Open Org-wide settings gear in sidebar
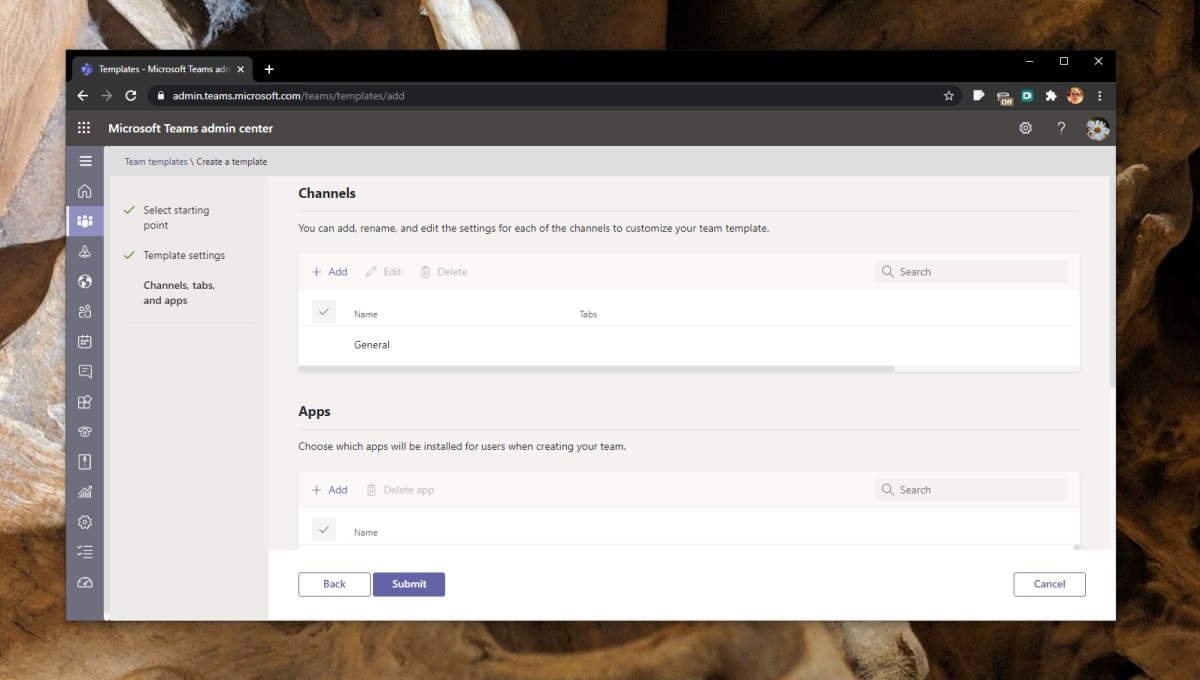Image resolution: width=1200 pixels, height=680 pixels. coord(85,522)
